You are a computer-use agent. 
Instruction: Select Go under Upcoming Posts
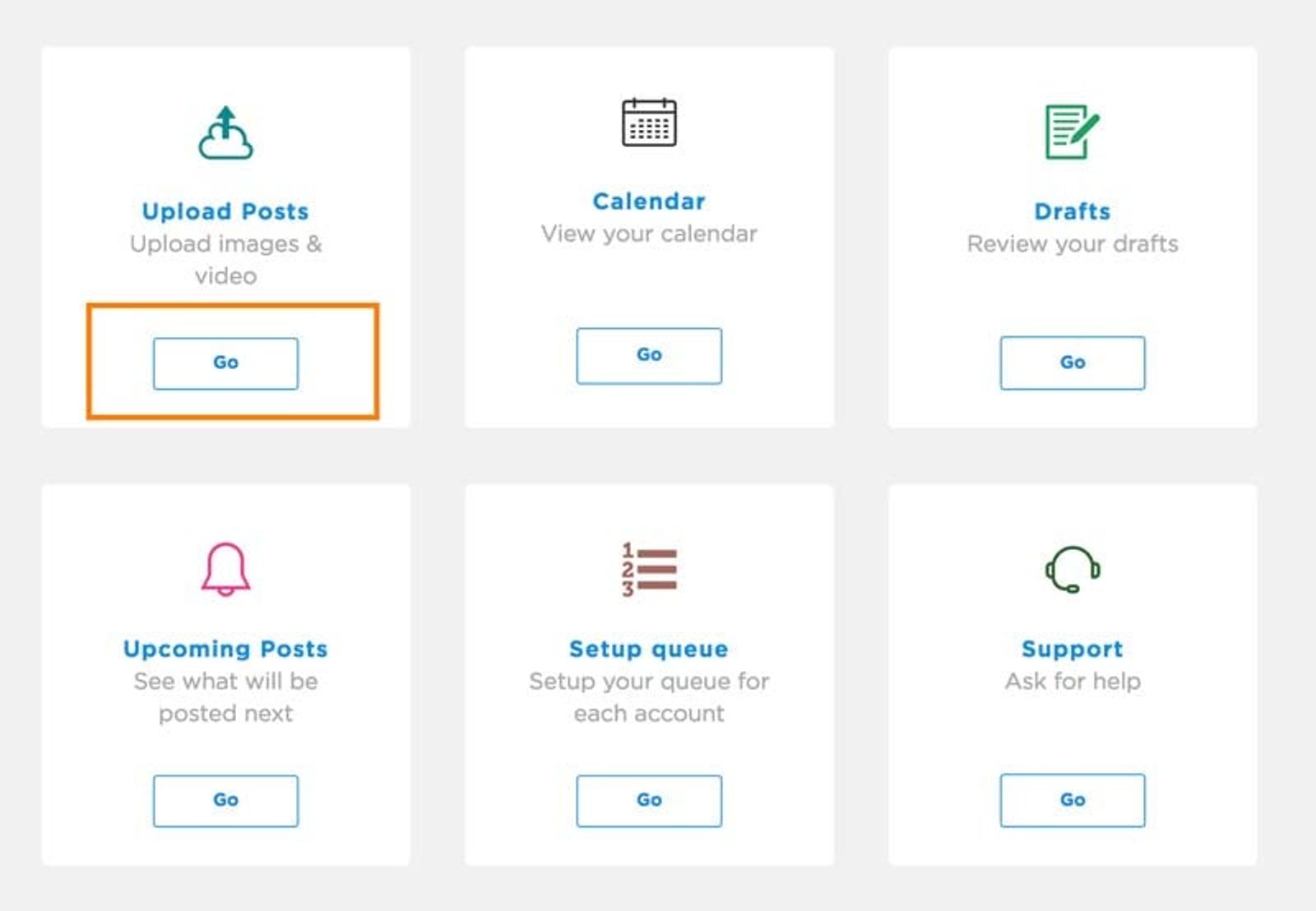pyautogui.click(x=225, y=800)
